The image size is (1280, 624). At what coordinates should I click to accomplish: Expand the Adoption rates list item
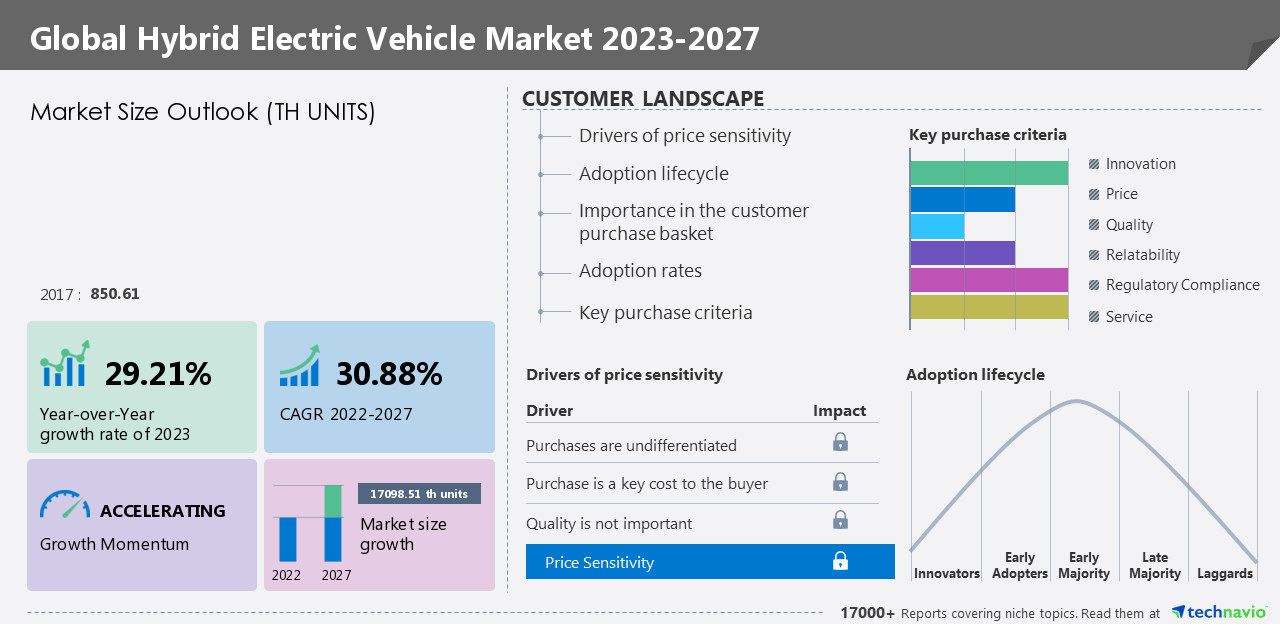pyautogui.click(x=640, y=270)
